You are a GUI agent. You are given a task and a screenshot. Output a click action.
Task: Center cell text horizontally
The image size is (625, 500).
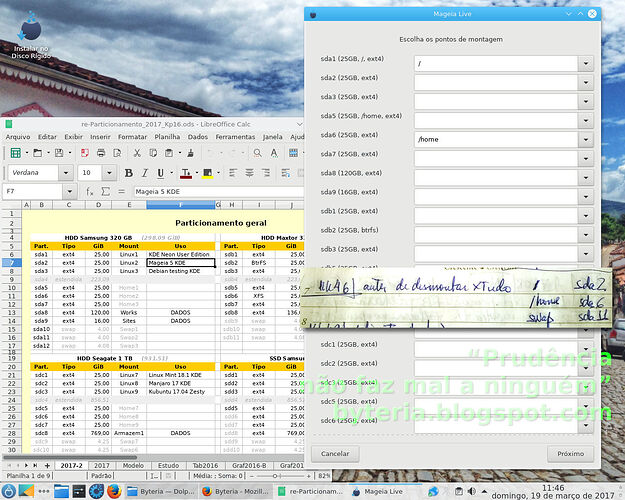[250, 173]
